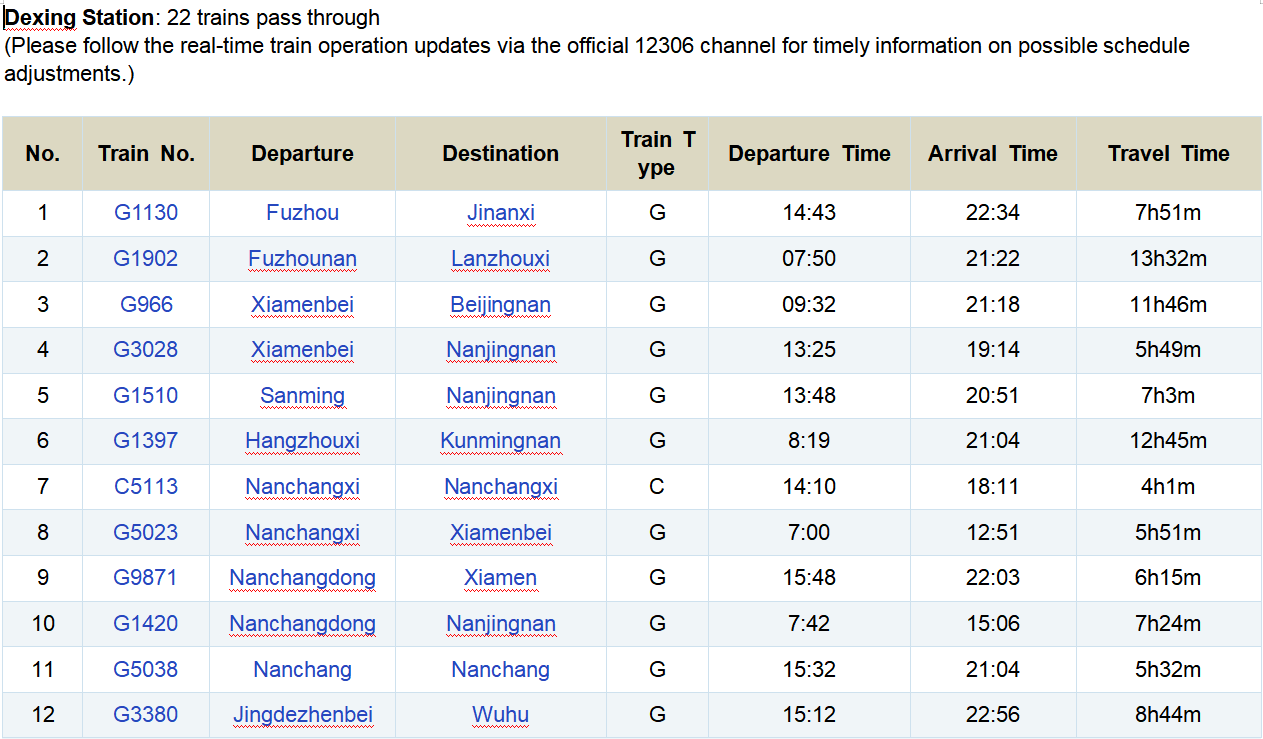1263x739 pixels.
Task: Open the Jingdezhenbei departure link
Action: pyautogui.click(x=302, y=715)
